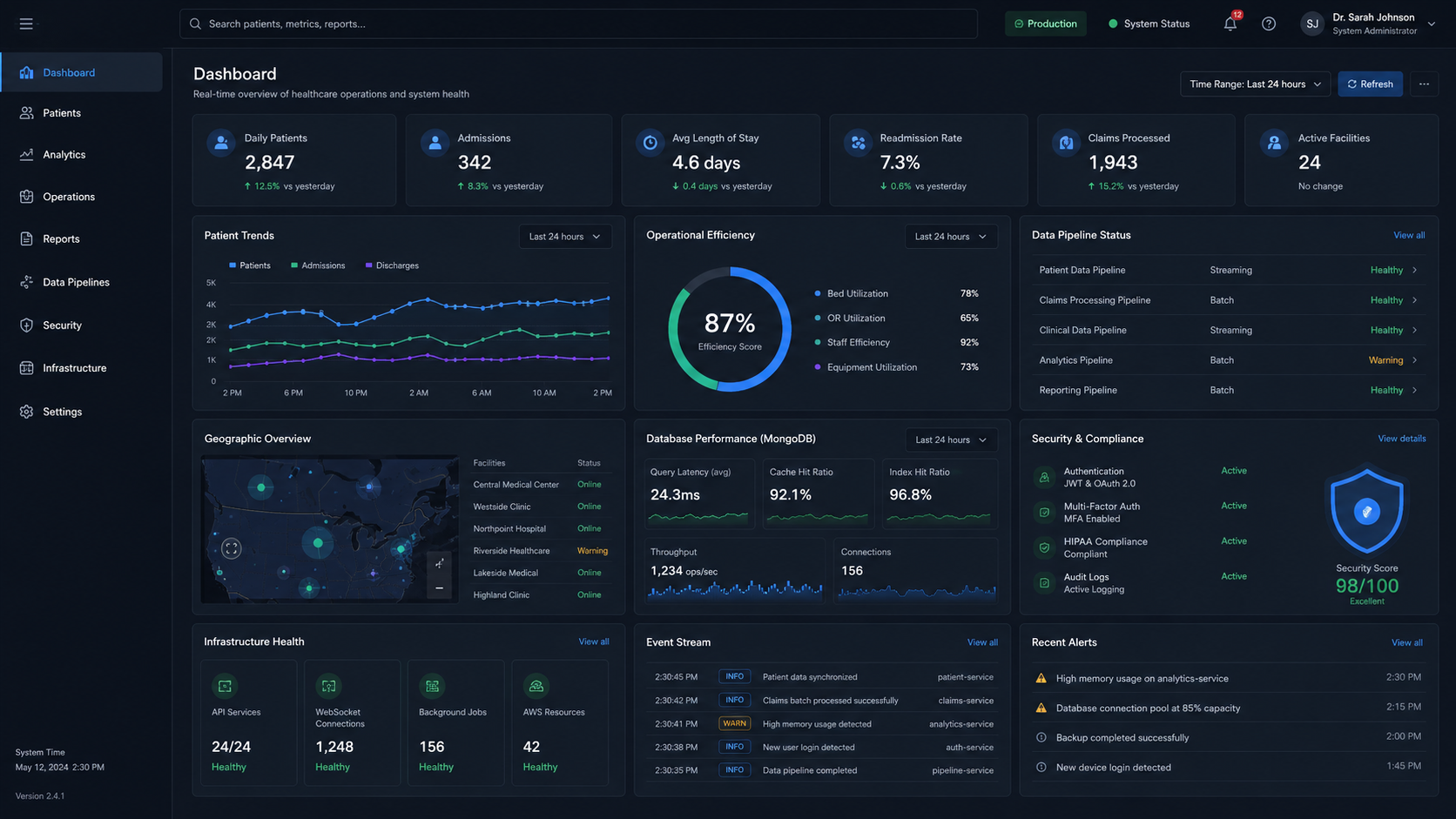
Task: Click the Throughput sparkline chart
Action: (736, 589)
